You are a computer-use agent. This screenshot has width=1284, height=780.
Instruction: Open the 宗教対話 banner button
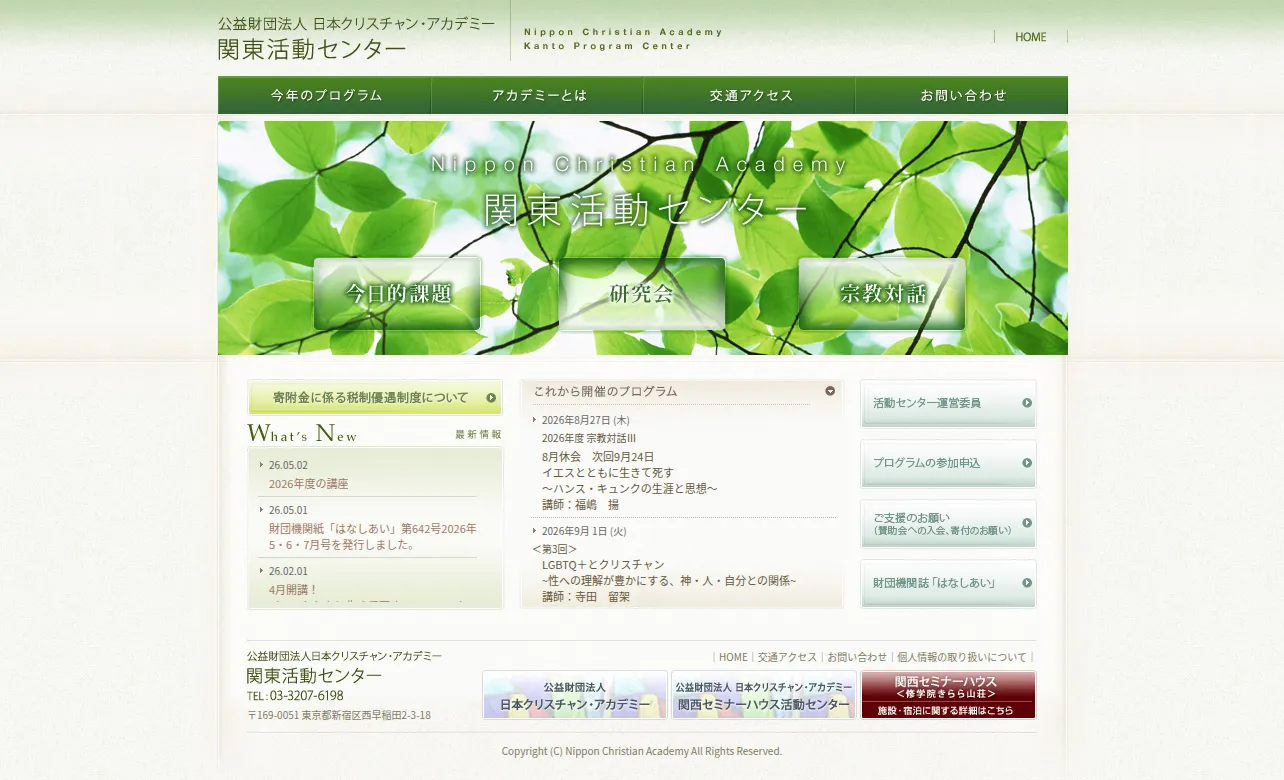pos(882,294)
